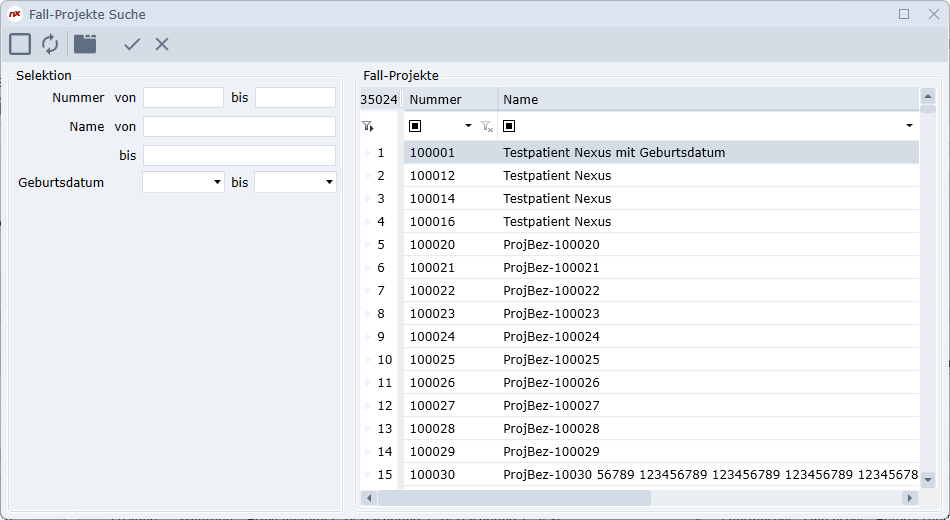Toggle the Nummer column filter checkbox
Image resolution: width=950 pixels, height=520 pixels.
coord(416,126)
